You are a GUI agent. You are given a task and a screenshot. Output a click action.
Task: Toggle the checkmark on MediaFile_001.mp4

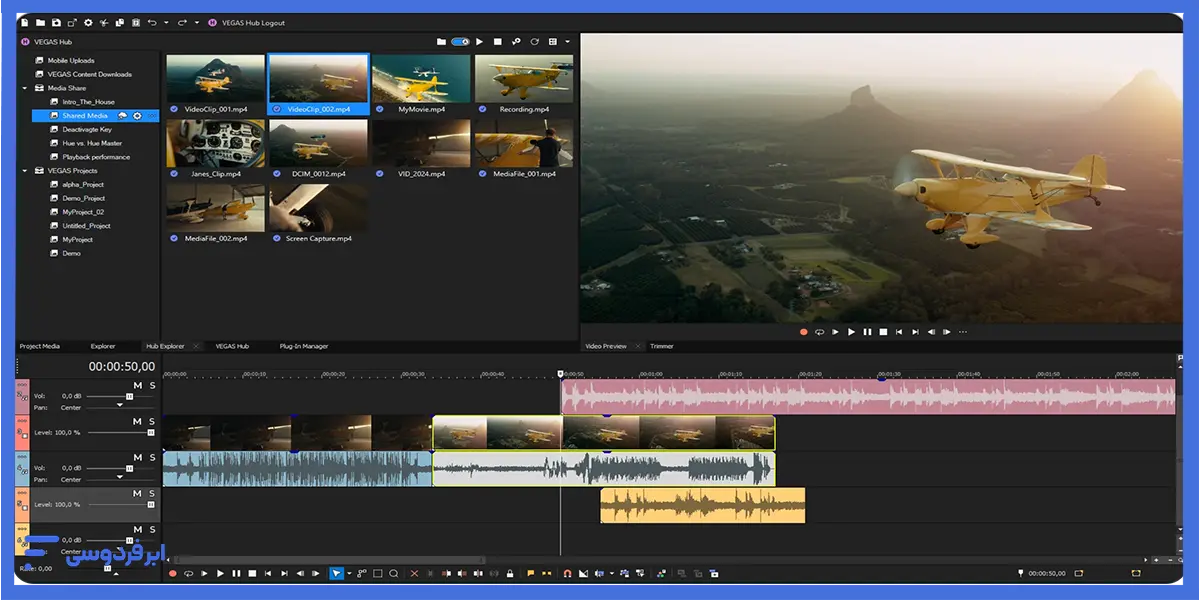click(482, 174)
